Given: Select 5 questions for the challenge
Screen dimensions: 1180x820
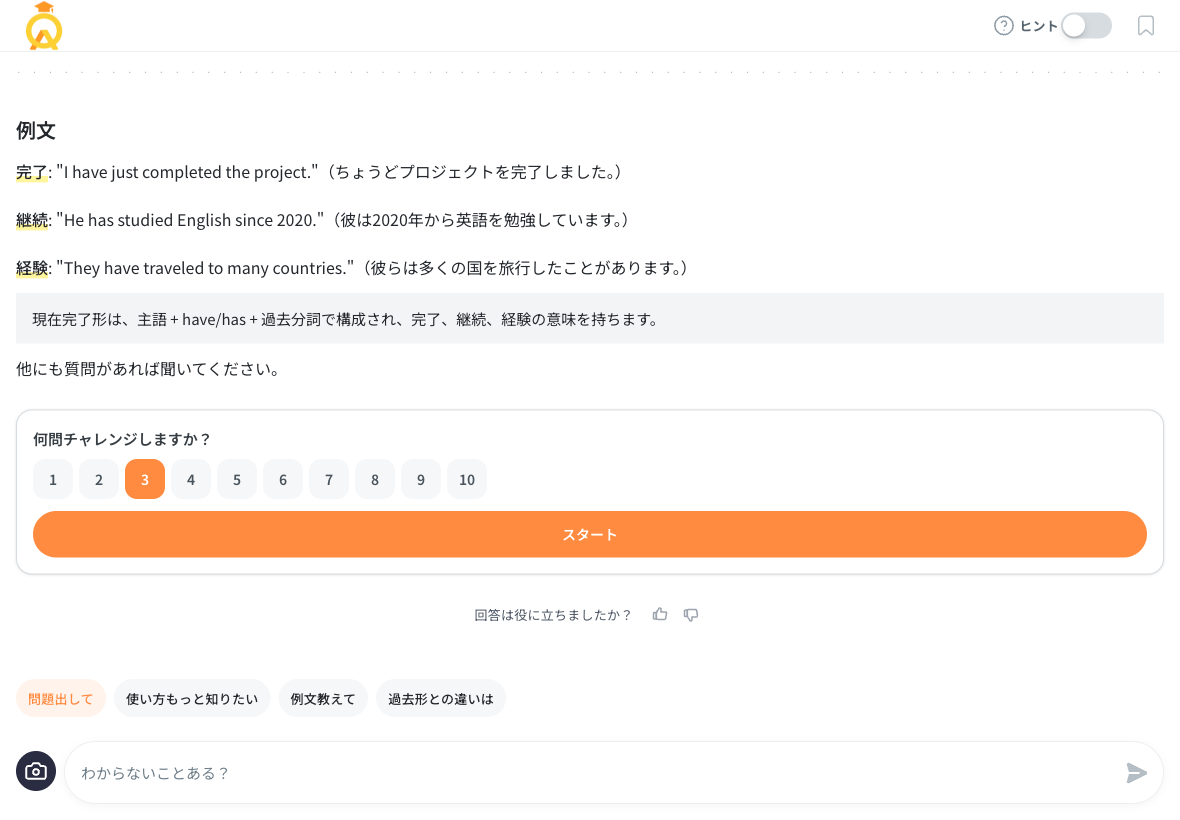Looking at the screenshot, I should 237,479.
